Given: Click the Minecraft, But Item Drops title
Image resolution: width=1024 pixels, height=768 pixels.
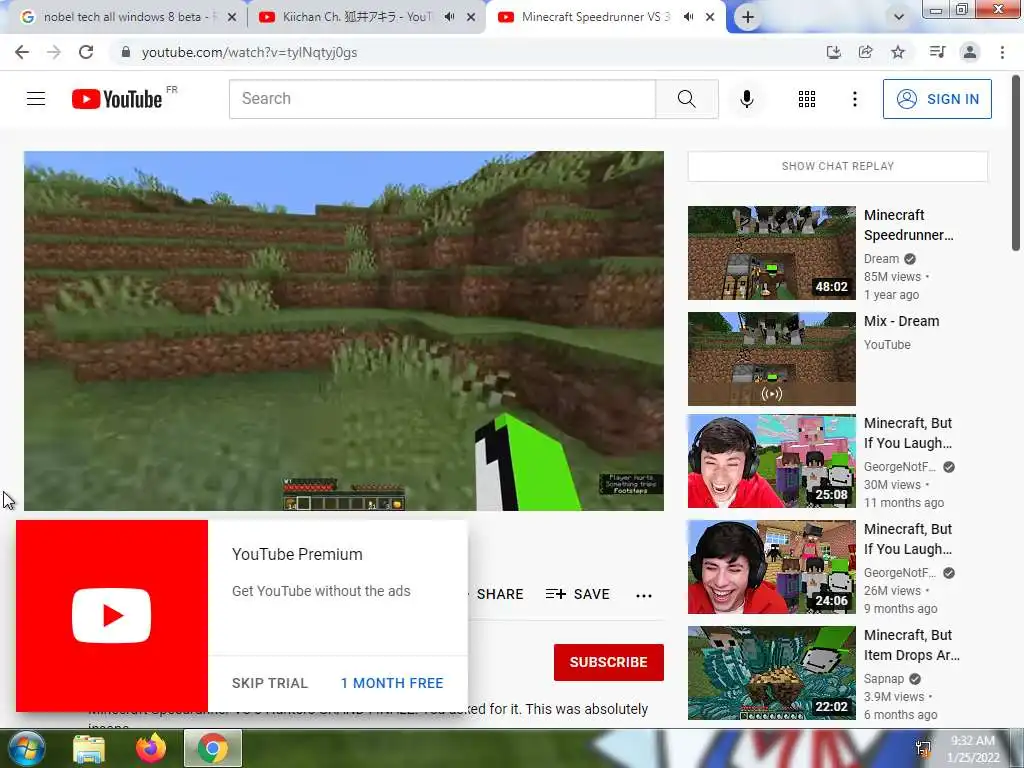Looking at the screenshot, I should pos(912,645).
